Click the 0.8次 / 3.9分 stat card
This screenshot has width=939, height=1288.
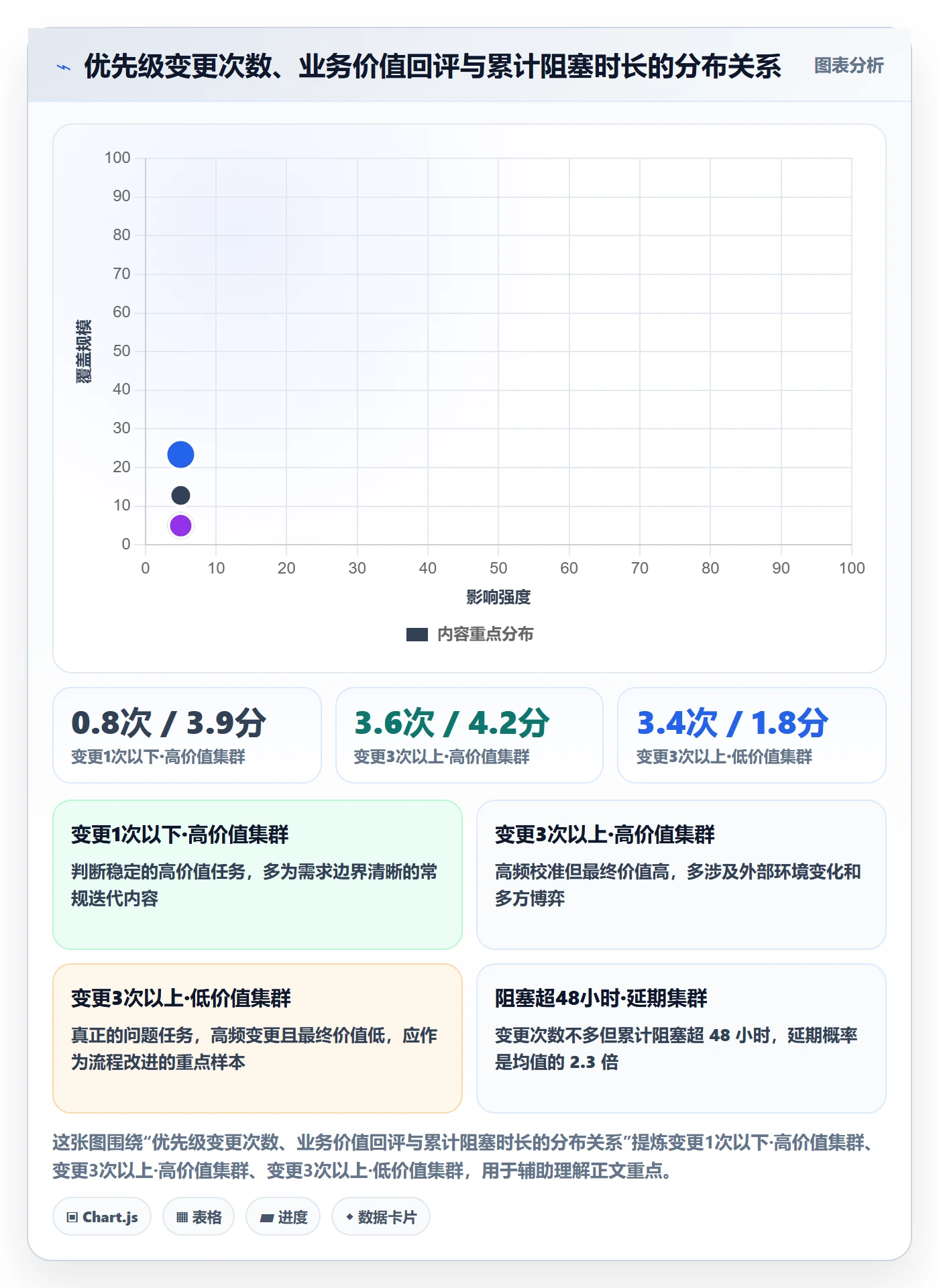pos(187,735)
